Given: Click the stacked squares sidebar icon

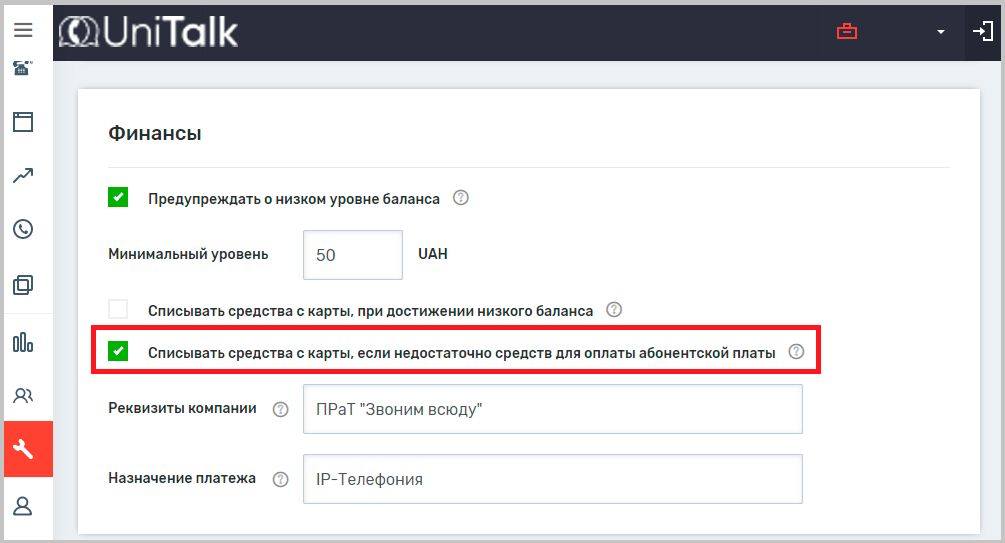Looking at the screenshot, I should tap(23, 285).
